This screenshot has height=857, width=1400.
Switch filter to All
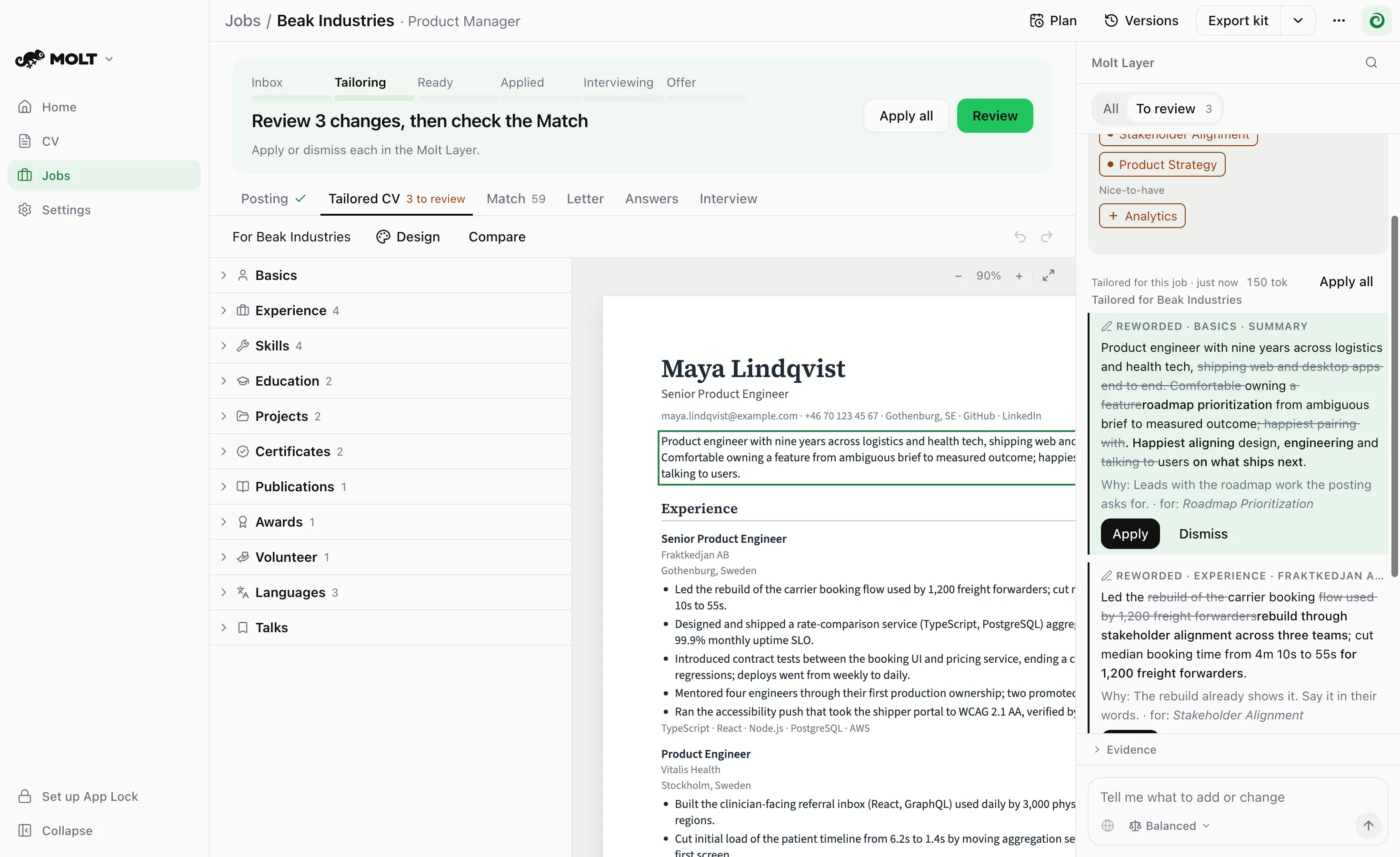click(x=1110, y=109)
